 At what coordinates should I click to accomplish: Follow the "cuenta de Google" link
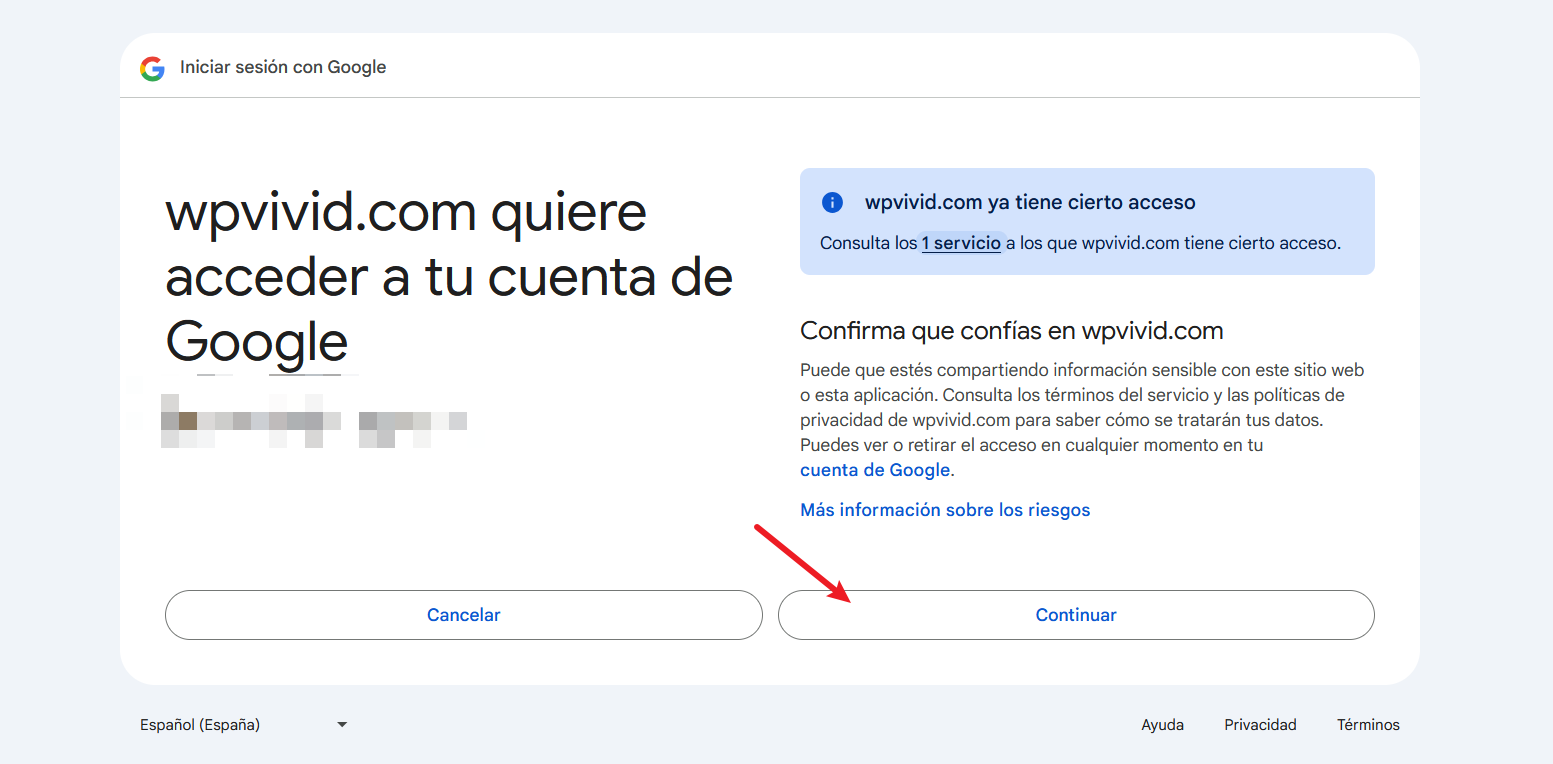(875, 470)
